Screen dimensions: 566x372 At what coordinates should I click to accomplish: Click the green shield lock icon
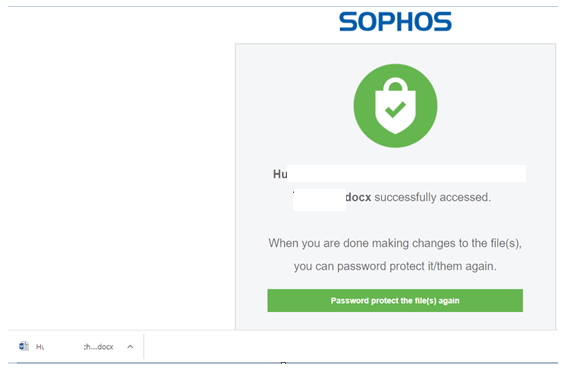(x=395, y=106)
